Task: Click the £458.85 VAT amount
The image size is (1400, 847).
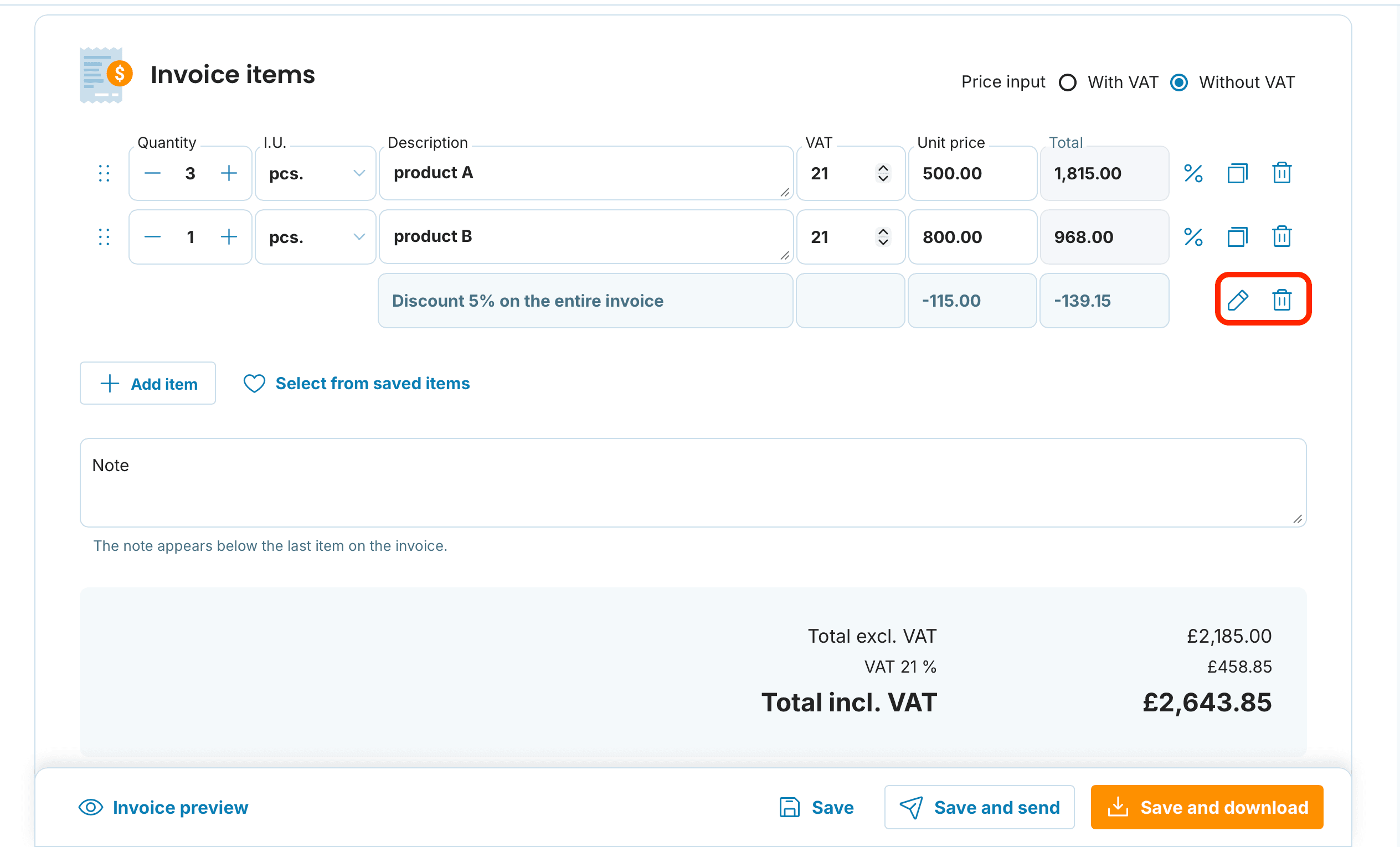Action: [1239, 667]
